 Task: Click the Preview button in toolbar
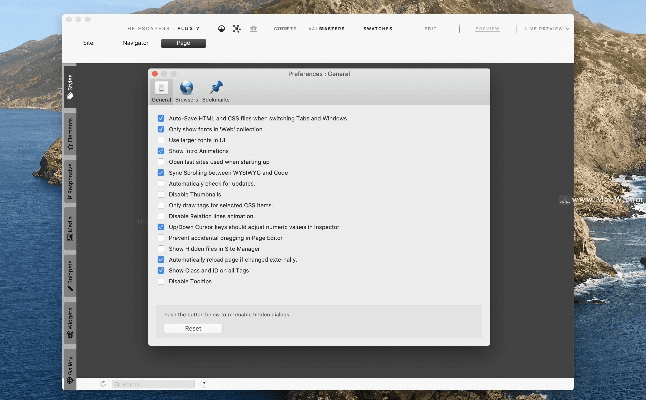tap(487, 29)
